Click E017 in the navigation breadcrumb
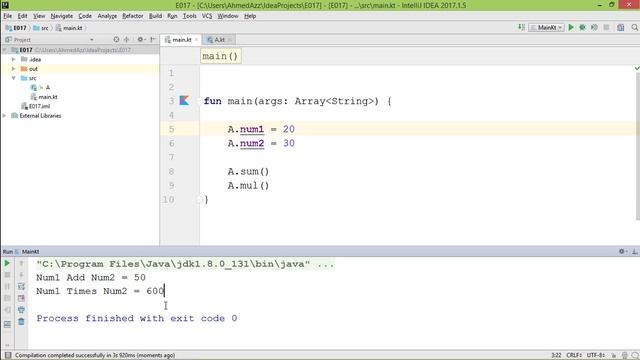The height and width of the screenshot is (360, 640). [16, 28]
